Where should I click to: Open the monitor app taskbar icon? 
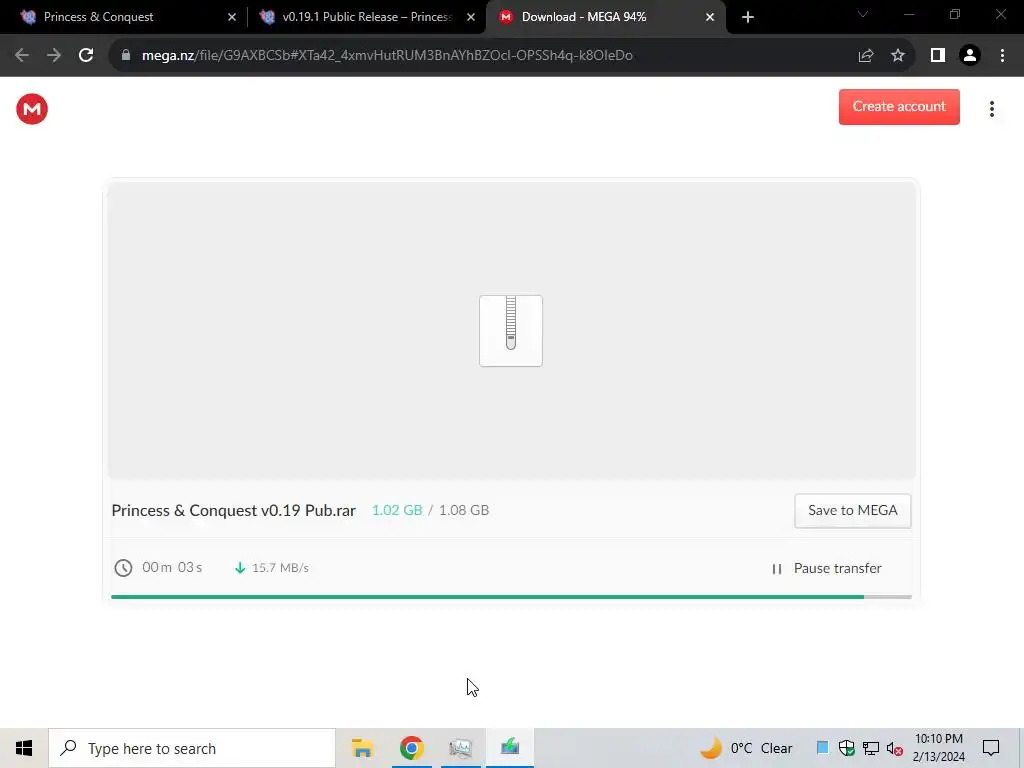(460, 748)
